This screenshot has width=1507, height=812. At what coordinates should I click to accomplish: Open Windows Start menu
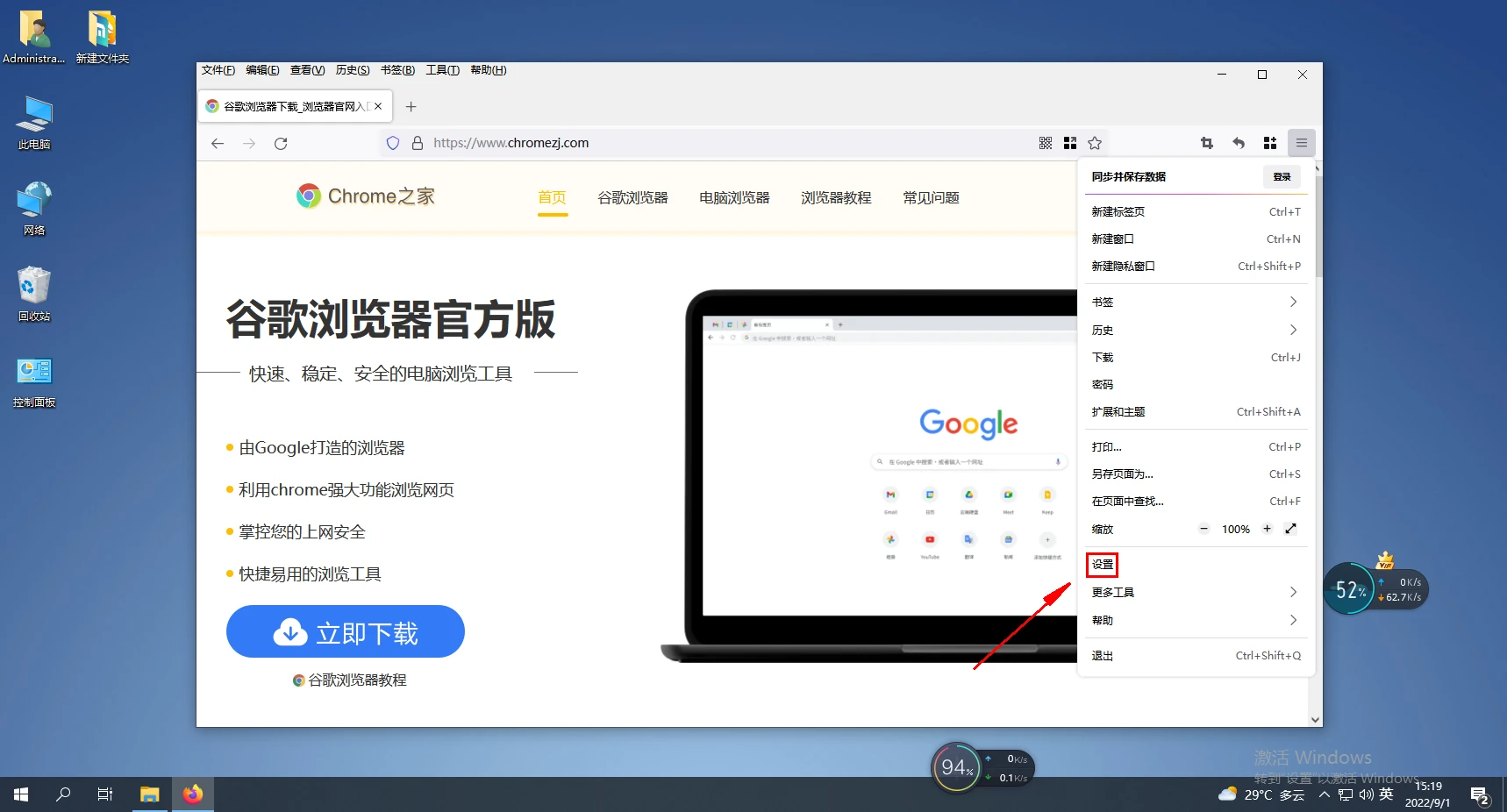pos(21,794)
